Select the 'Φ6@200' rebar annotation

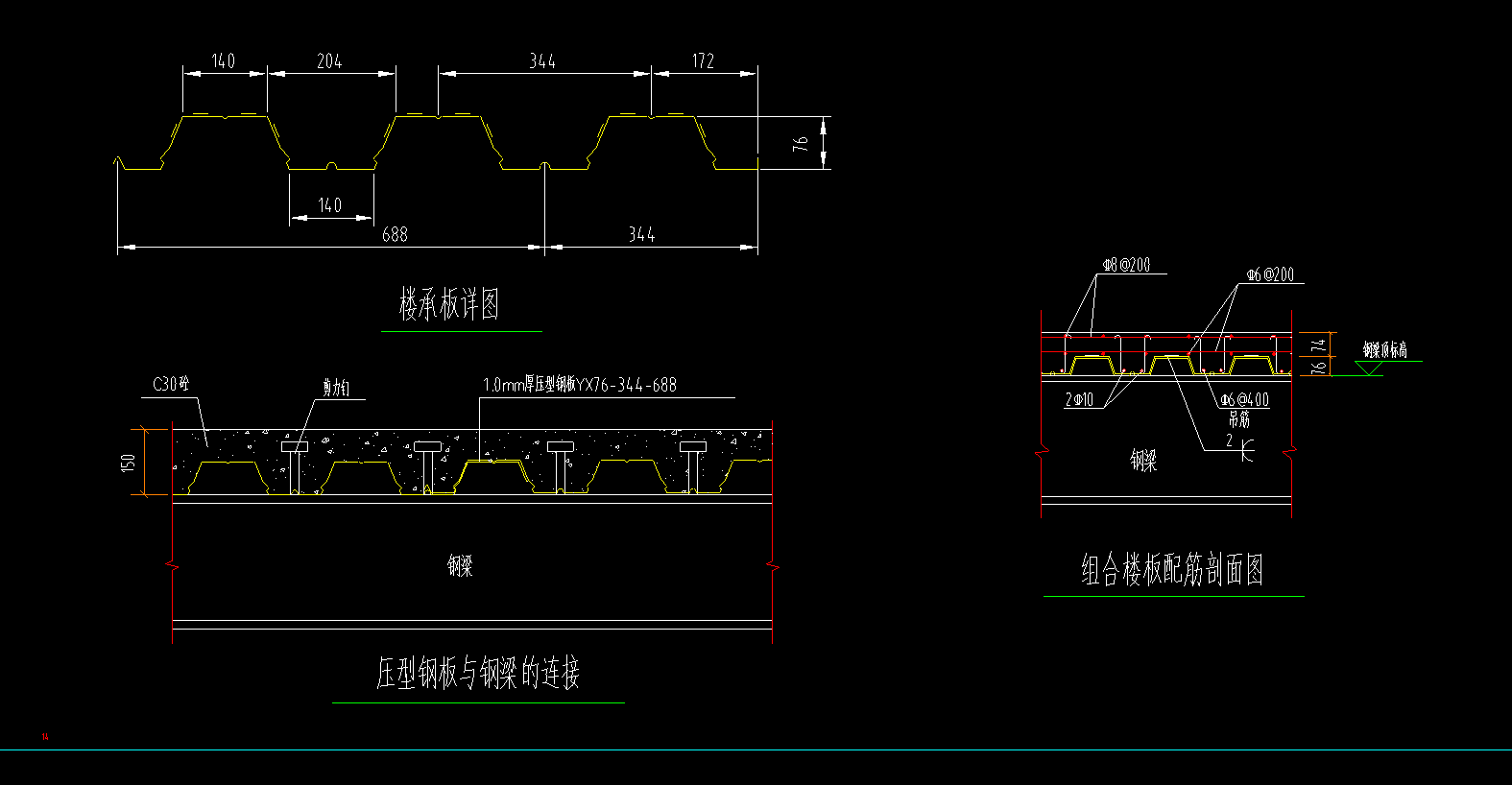point(1269,274)
